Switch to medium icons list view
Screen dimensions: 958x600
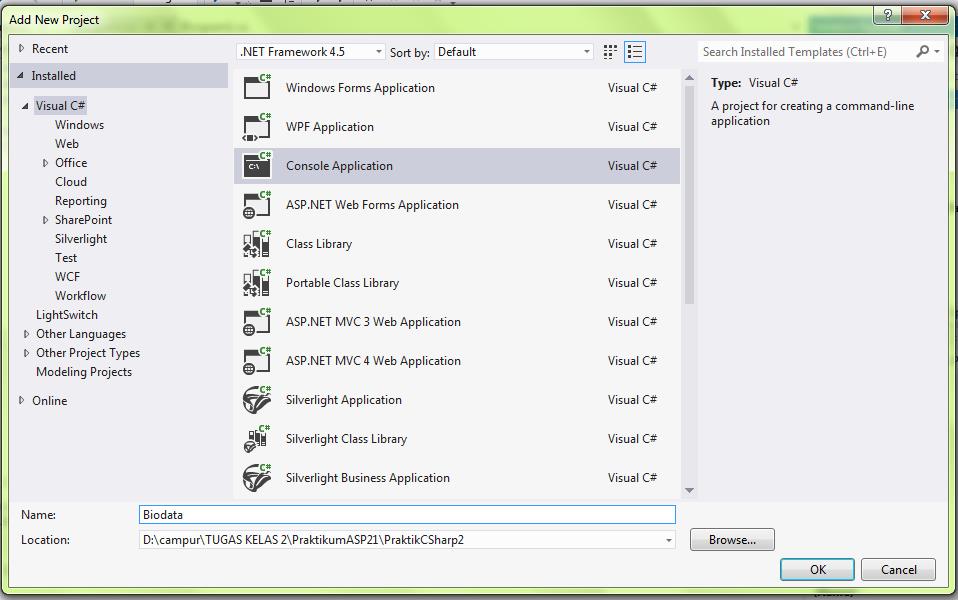click(635, 52)
